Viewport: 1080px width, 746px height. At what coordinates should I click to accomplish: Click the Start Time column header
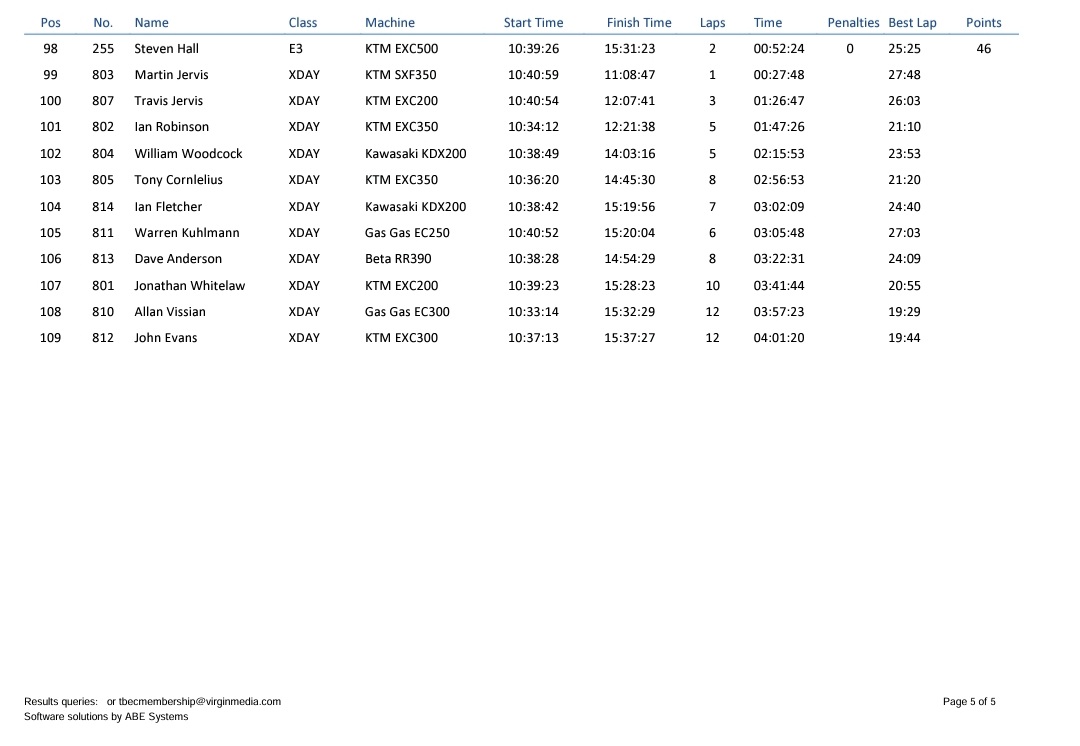[x=533, y=23]
